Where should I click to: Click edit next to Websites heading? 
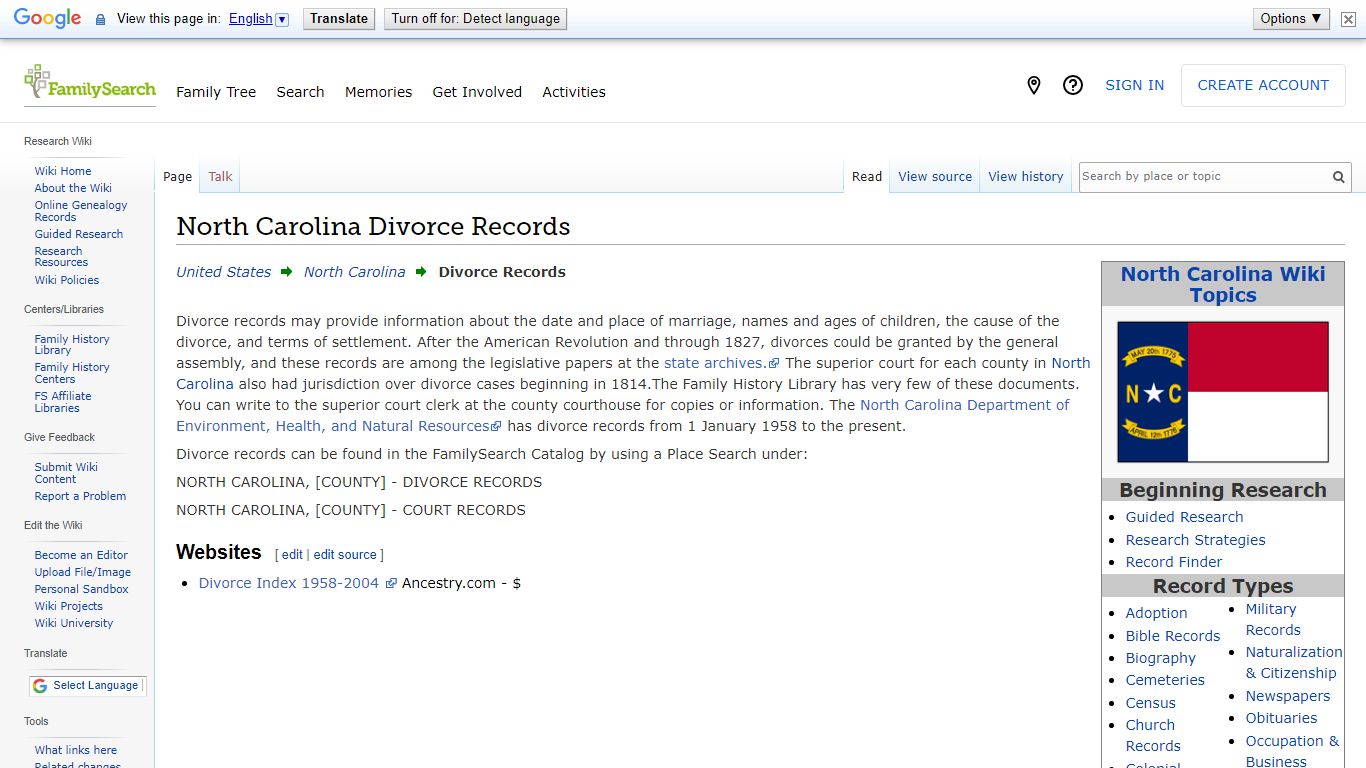click(292, 555)
